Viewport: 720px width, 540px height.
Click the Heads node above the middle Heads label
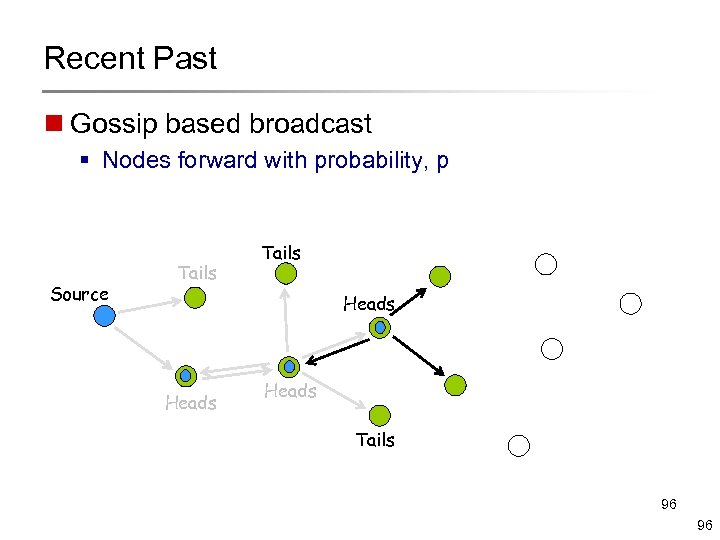(x=289, y=366)
